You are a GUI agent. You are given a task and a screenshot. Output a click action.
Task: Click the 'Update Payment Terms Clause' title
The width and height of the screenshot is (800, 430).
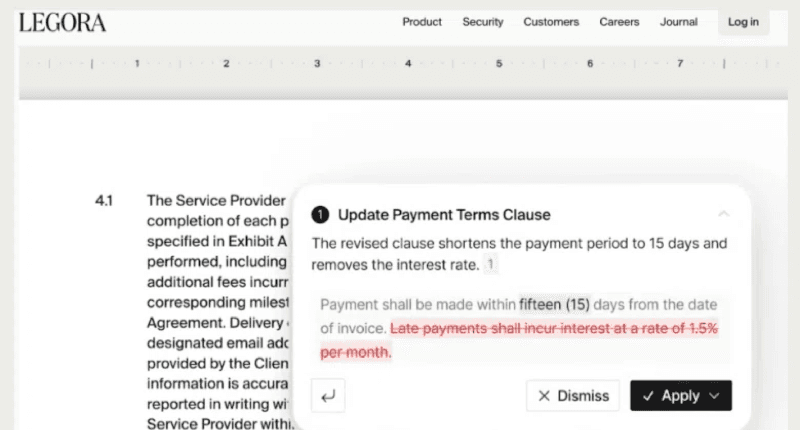pyautogui.click(x=444, y=215)
